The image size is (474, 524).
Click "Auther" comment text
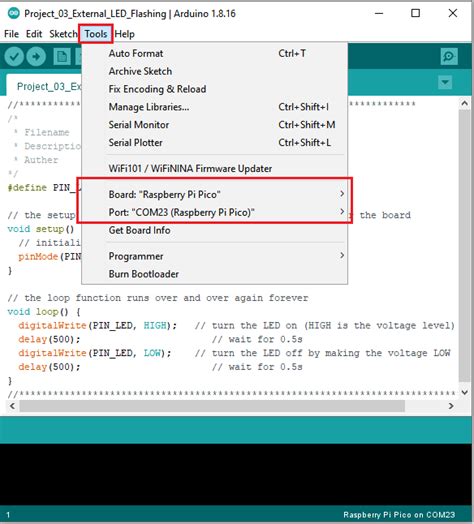coord(41,160)
